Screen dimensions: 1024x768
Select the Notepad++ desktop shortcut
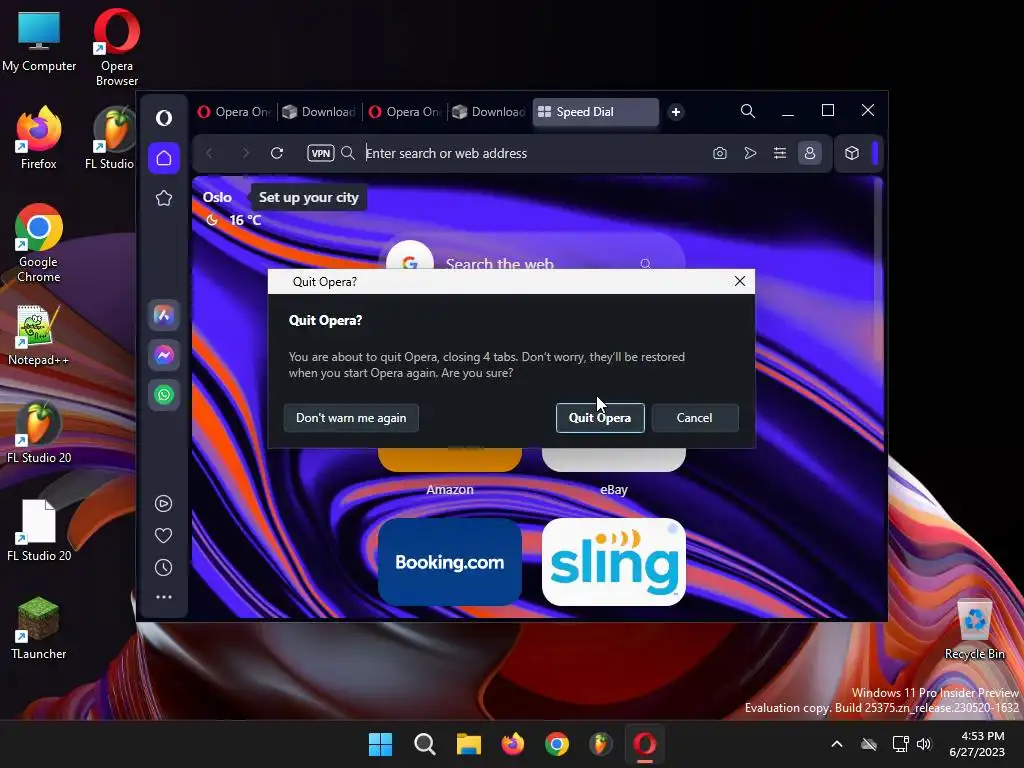(x=39, y=336)
